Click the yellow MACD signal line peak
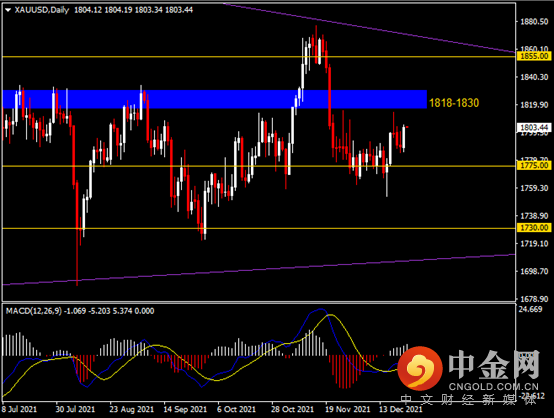 tap(330, 314)
